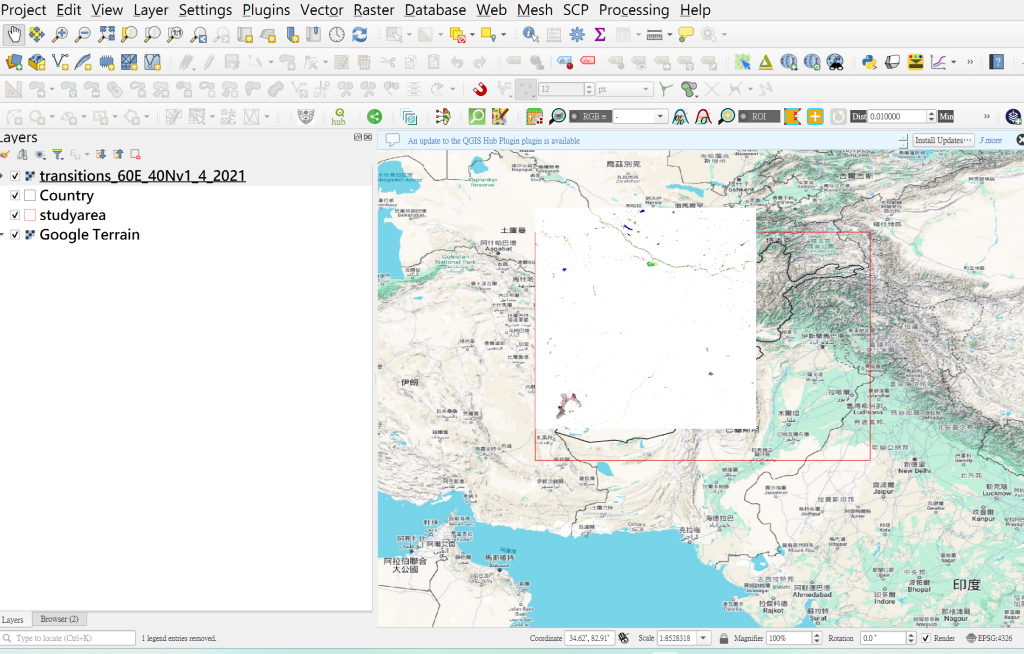Click the New Temporary Scratch Layer icon
This screenshot has height=654, width=1024.
(x=106, y=62)
